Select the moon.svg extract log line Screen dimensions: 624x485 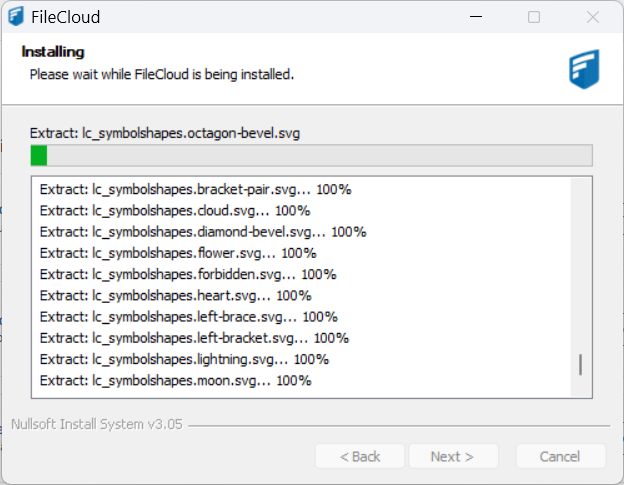point(176,380)
